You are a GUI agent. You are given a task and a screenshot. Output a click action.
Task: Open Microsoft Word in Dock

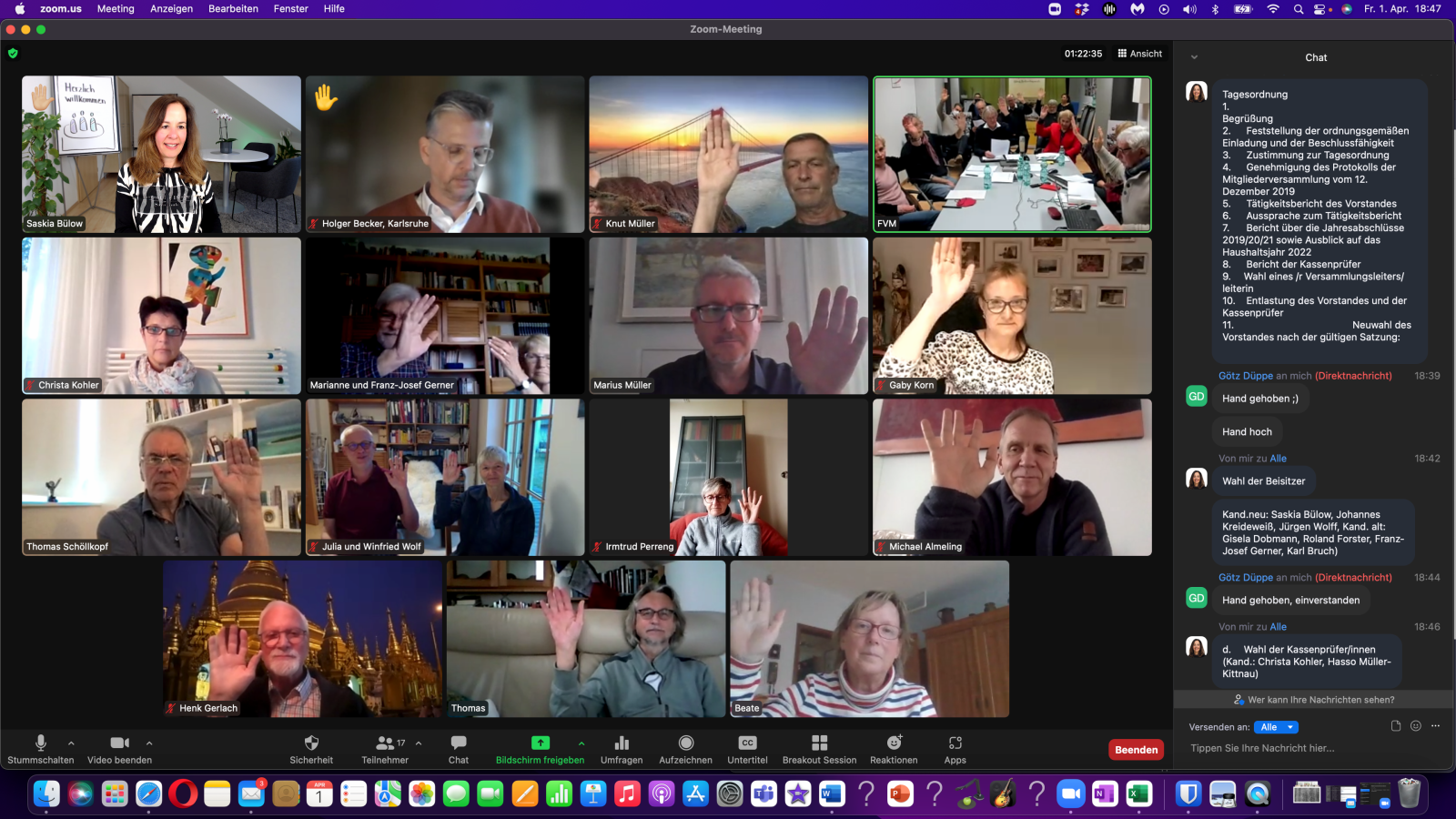tap(832, 794)
